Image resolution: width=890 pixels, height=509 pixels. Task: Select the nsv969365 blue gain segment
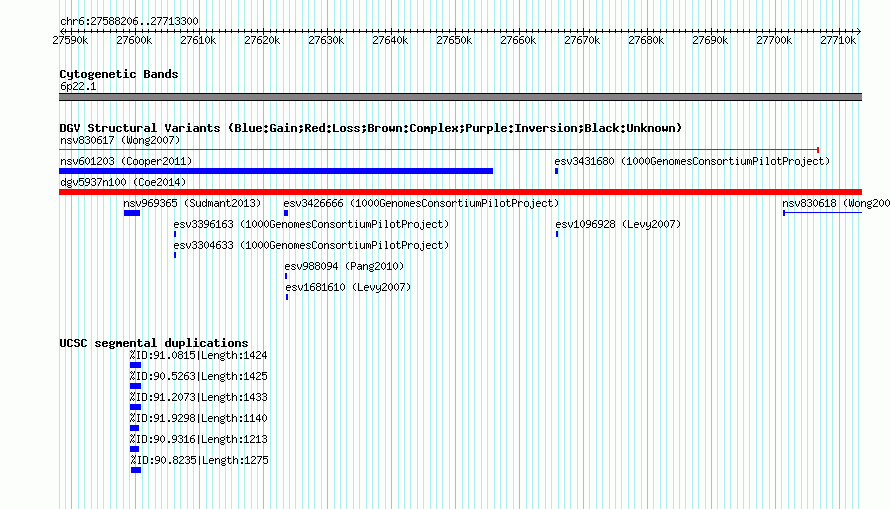132,213
